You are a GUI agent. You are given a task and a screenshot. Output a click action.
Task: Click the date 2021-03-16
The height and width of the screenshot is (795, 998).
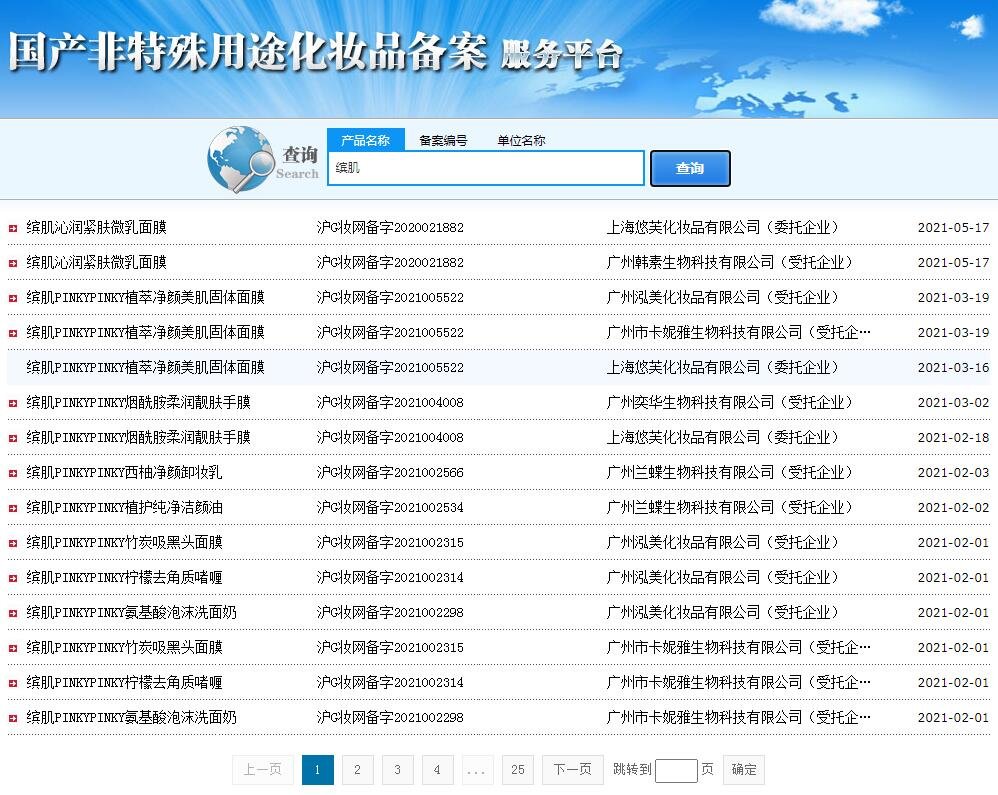[x=953, y=367]
